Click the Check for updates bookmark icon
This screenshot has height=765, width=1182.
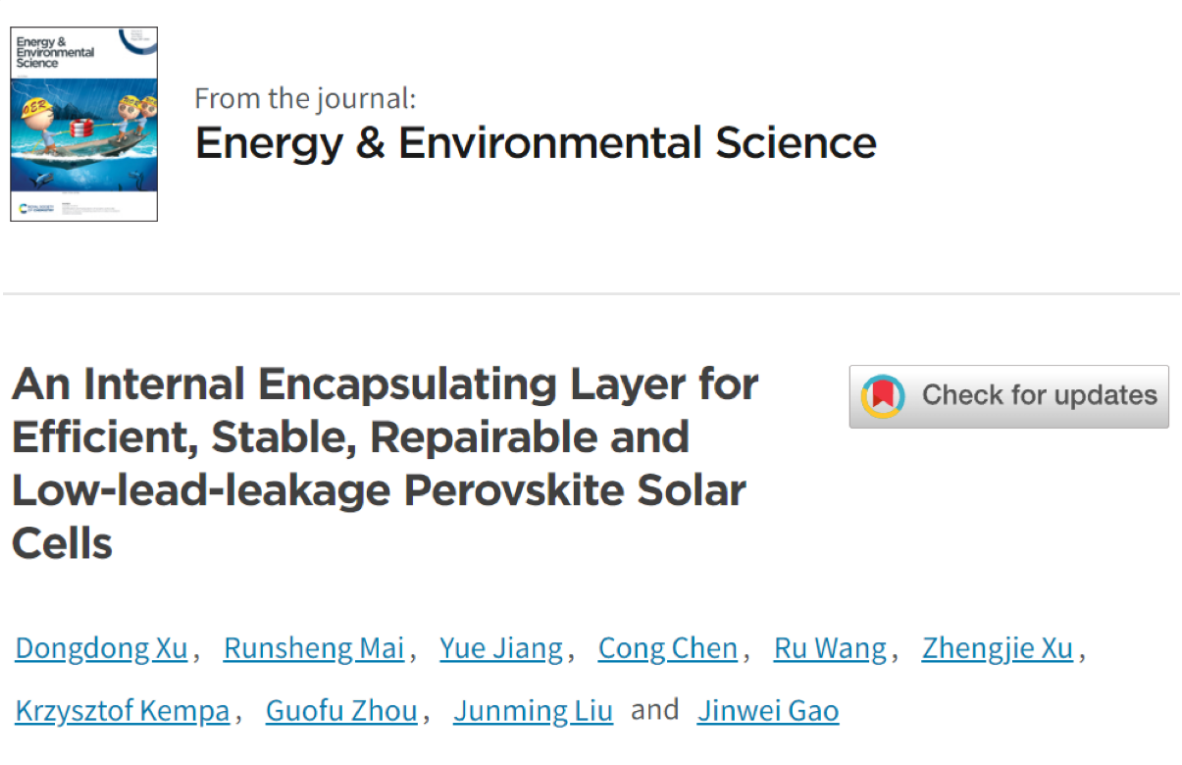(x=883, y=396)
